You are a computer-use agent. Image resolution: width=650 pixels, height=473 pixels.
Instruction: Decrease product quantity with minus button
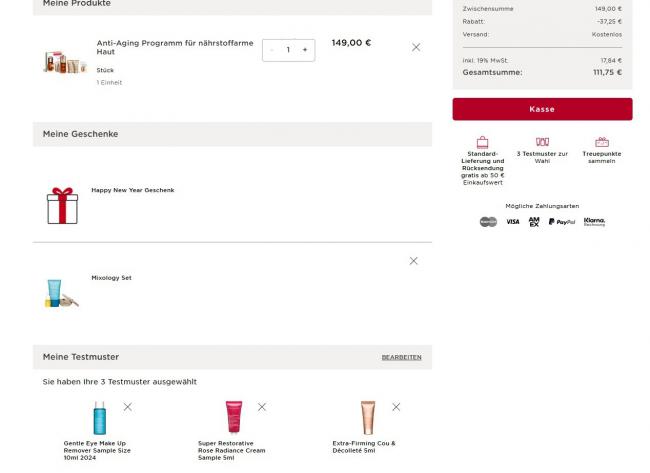(x=272, y=50)
